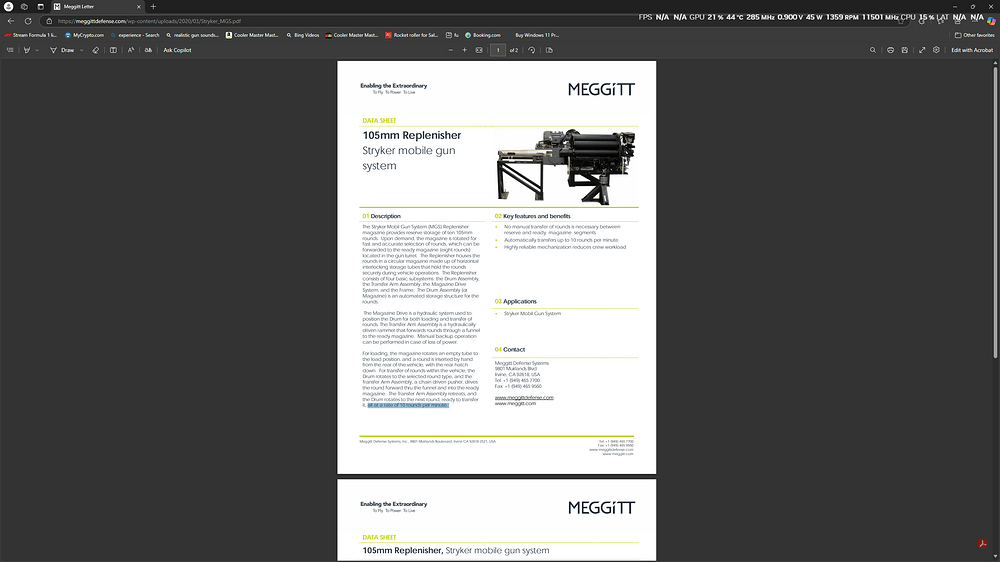Rotate the PDF page
Image resolution: width=1000 pixels, height=562 pixels.
click(532, 49)
